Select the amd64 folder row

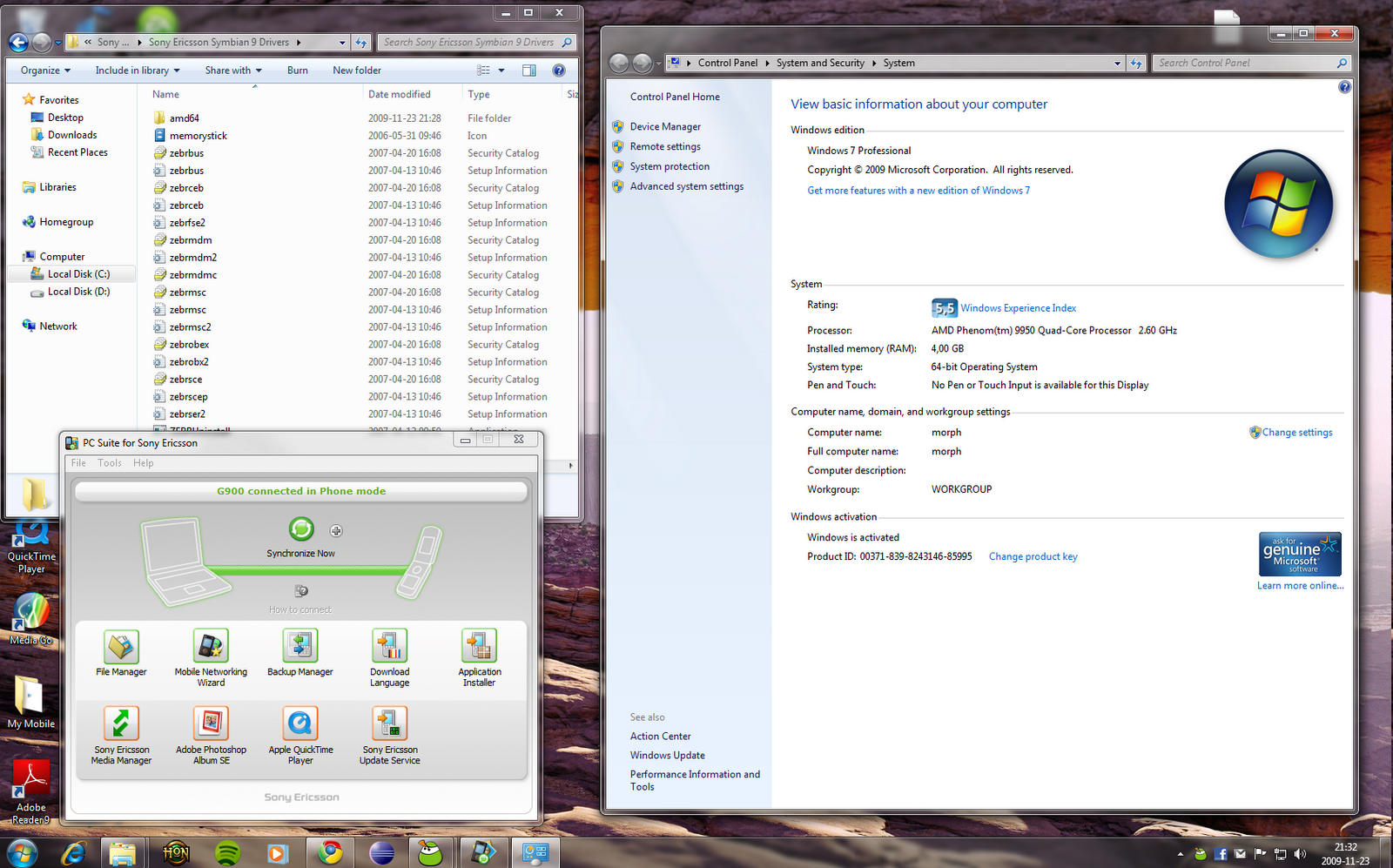click(x=359, y=118)
